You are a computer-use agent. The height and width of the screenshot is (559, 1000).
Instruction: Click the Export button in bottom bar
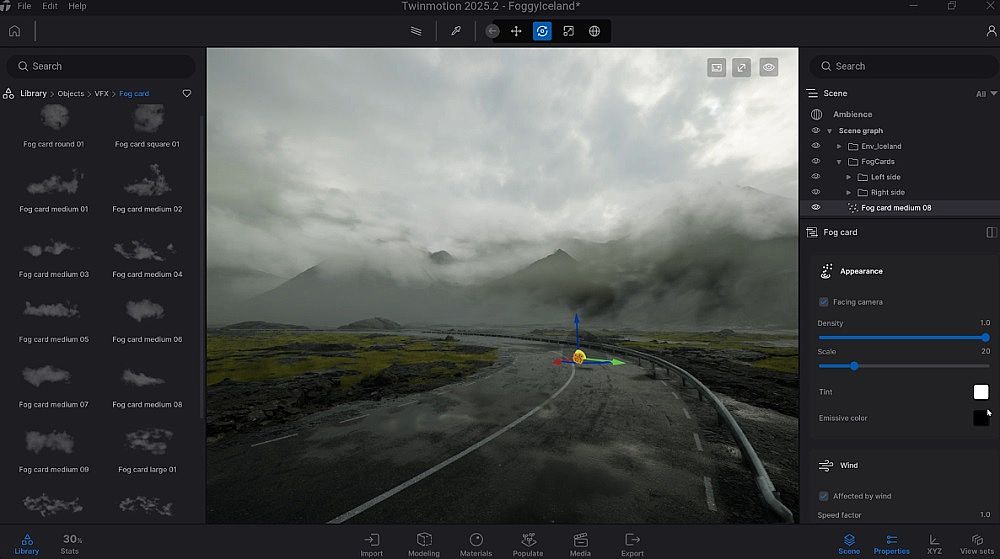tap(632, 543)
